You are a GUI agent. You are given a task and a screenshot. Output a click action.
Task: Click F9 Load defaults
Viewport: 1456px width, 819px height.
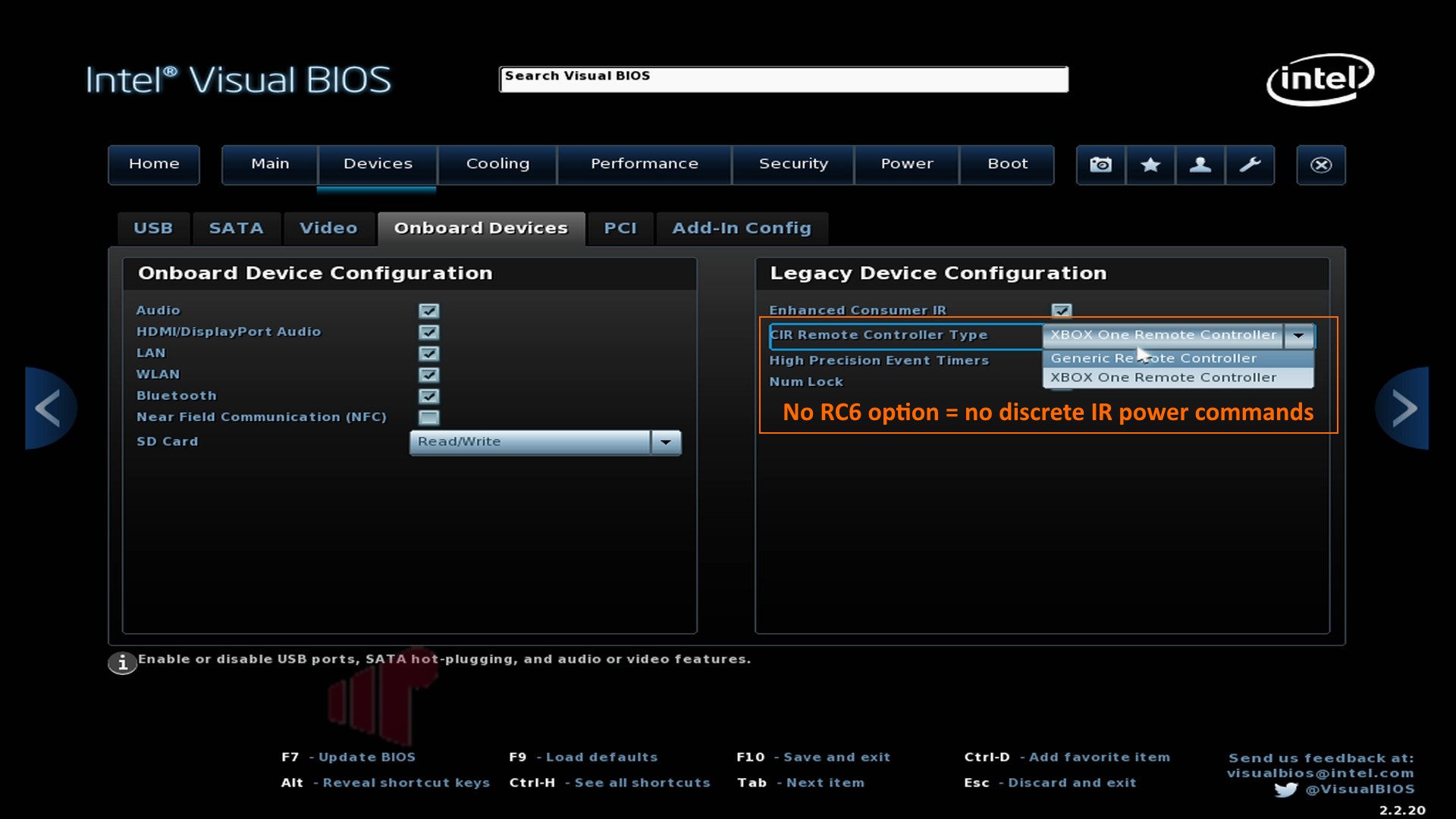pyautogui.click(x=583, y=757)
